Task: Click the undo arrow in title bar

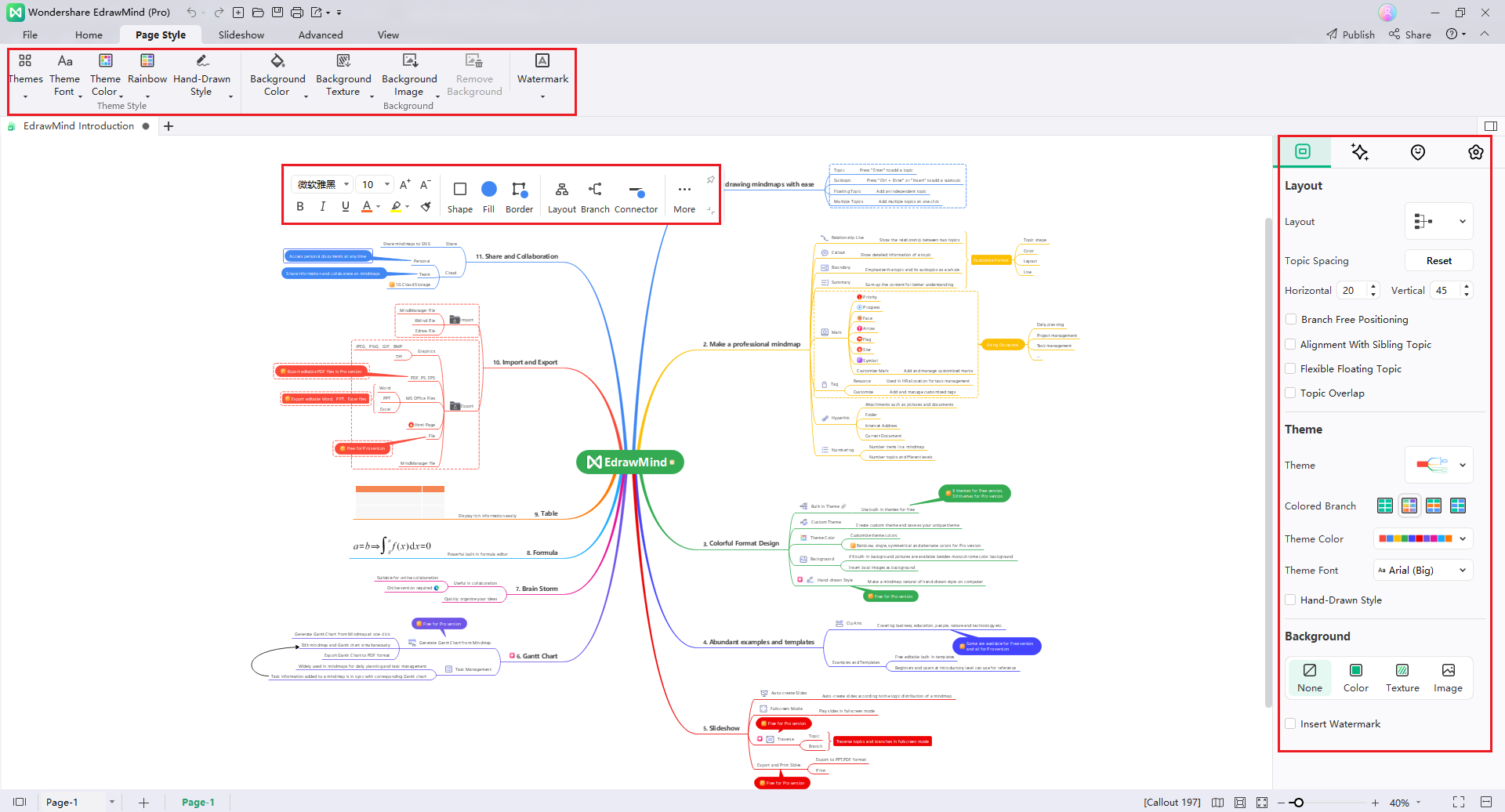Action: point(191,13)
